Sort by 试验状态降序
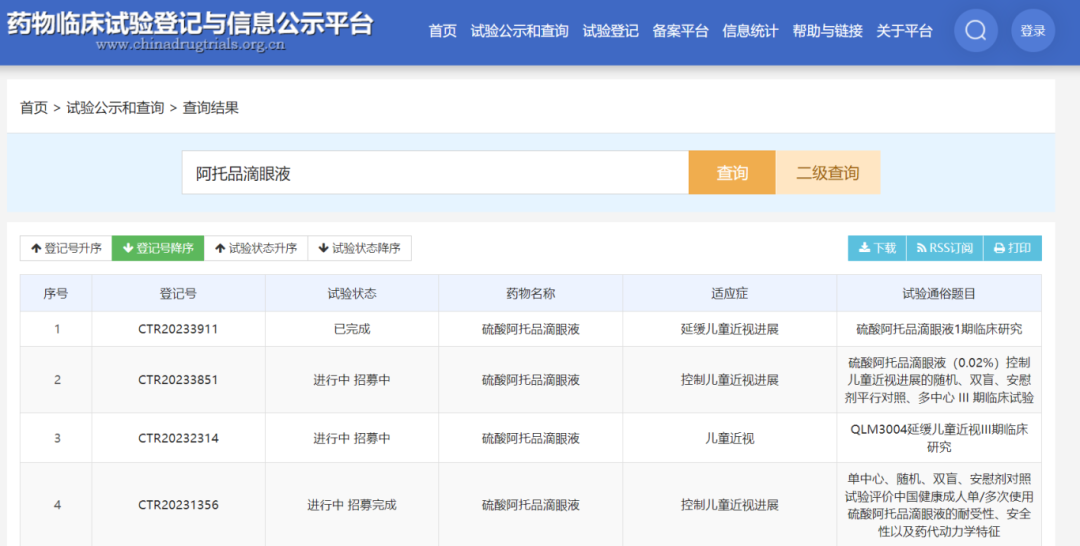 tap(360, 248)
